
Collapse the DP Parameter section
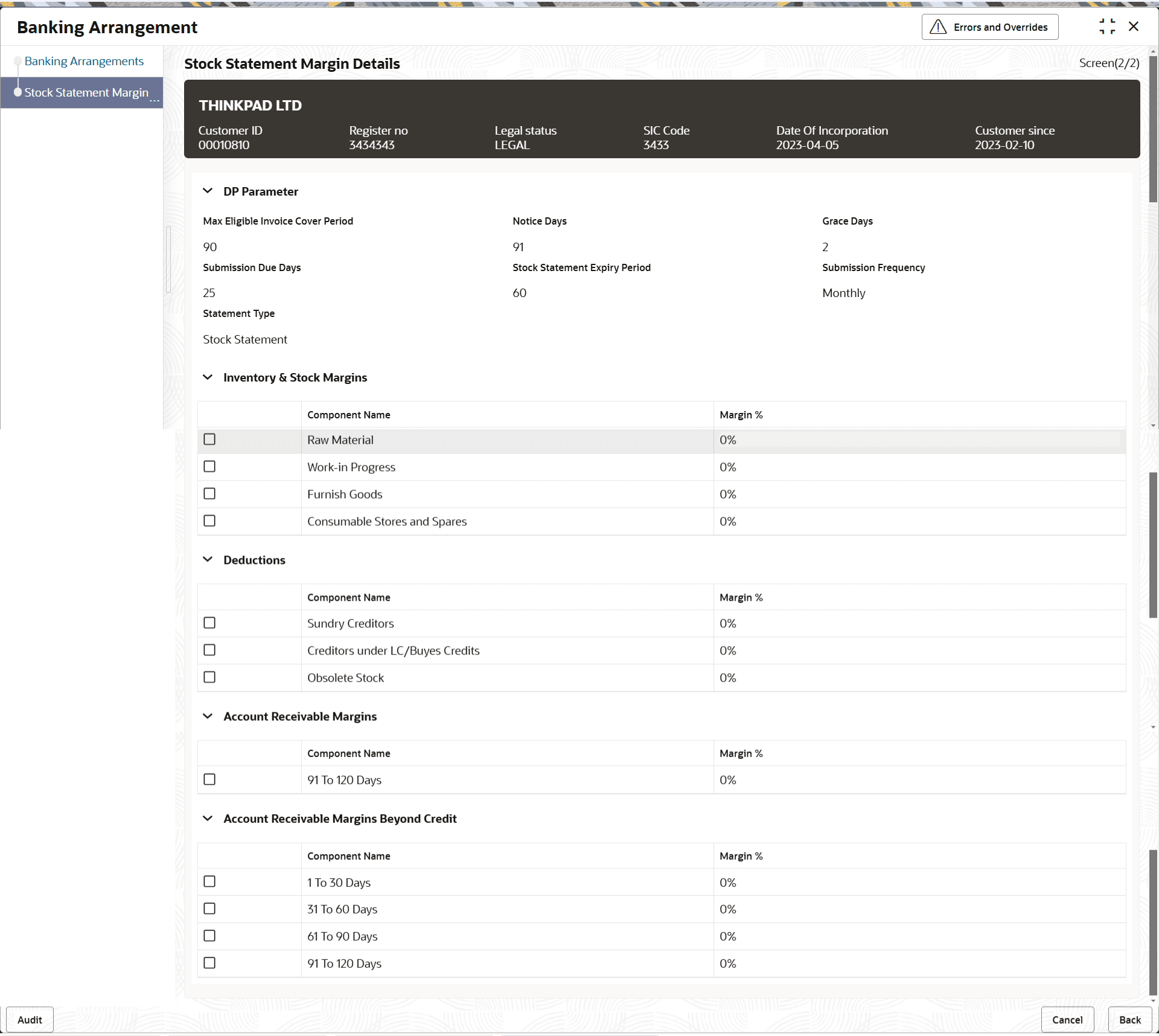coord(208,191)
